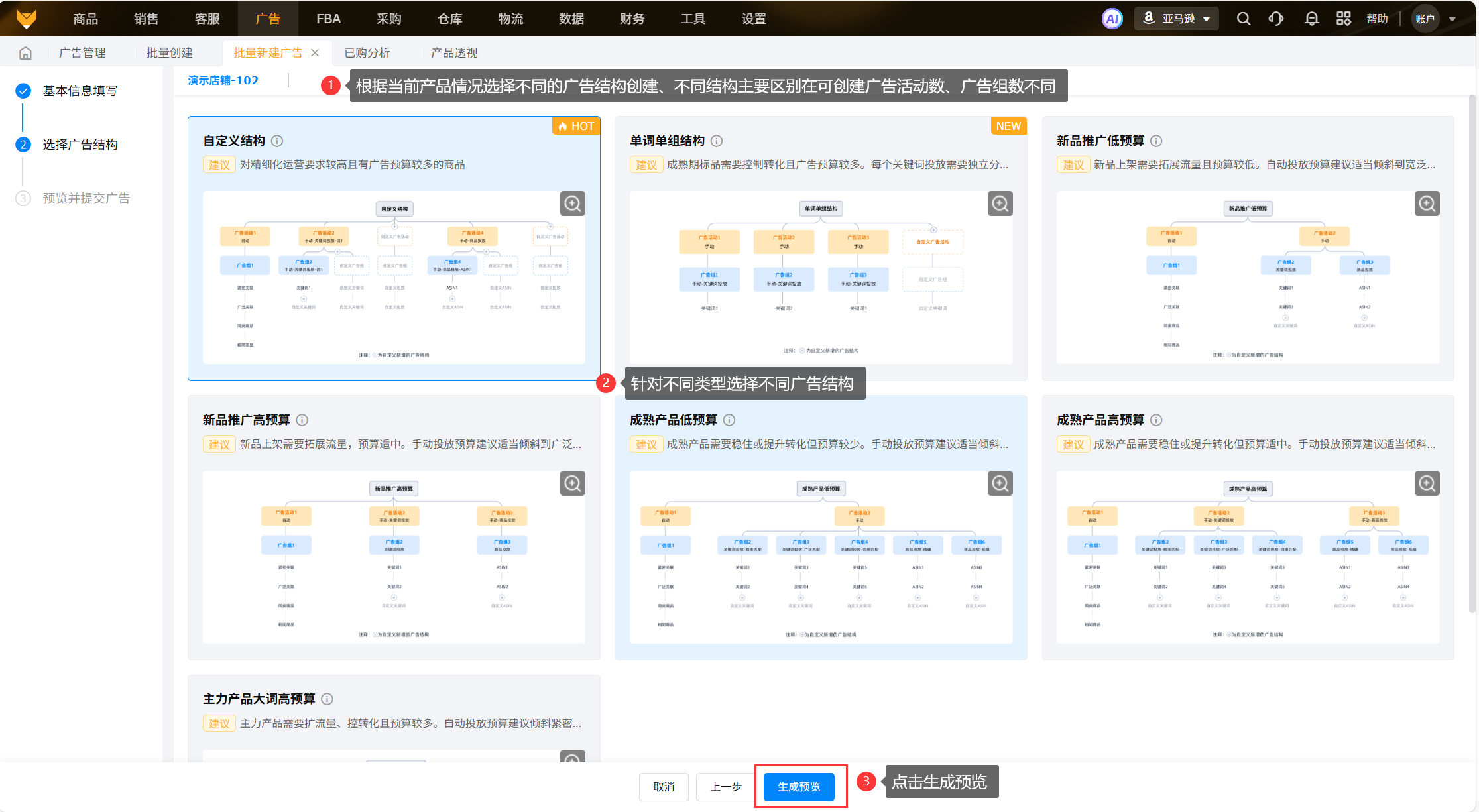The width and height of the screenshot is (1479, 812).
Task: Open the AI assistant icon
Action: 1112,19
